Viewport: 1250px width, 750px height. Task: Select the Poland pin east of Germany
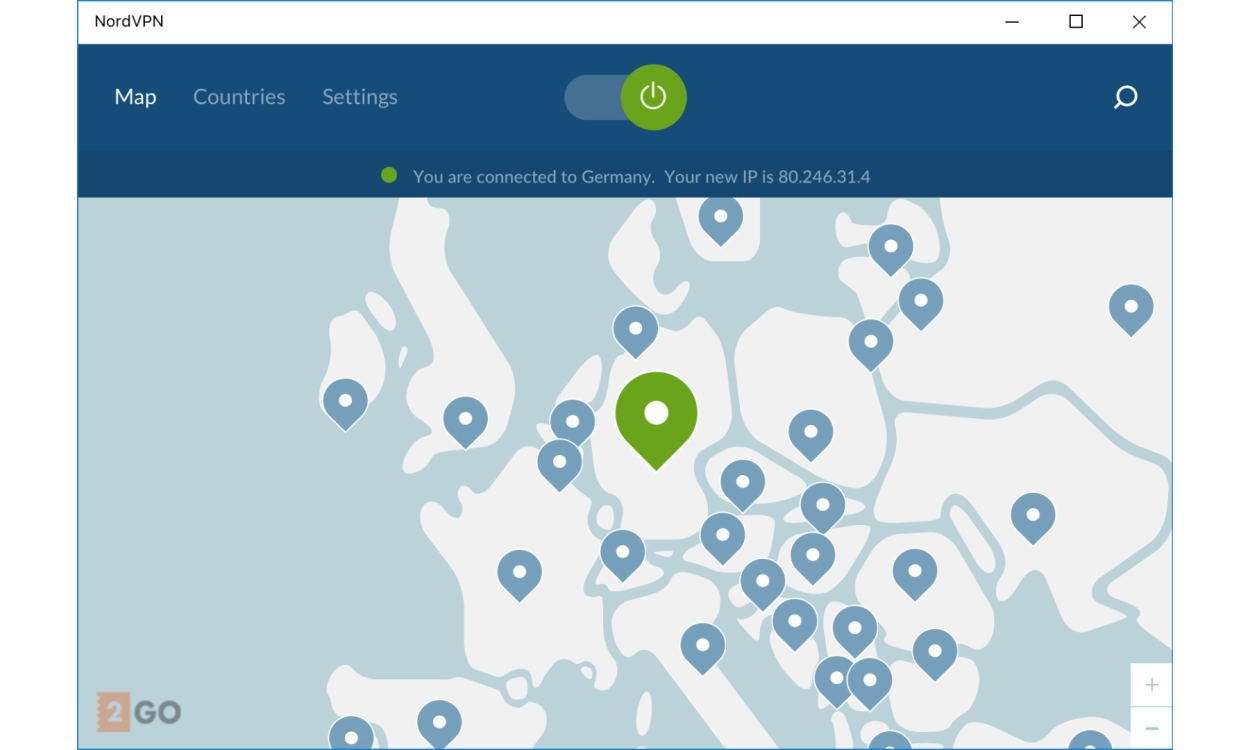(810, 431)
